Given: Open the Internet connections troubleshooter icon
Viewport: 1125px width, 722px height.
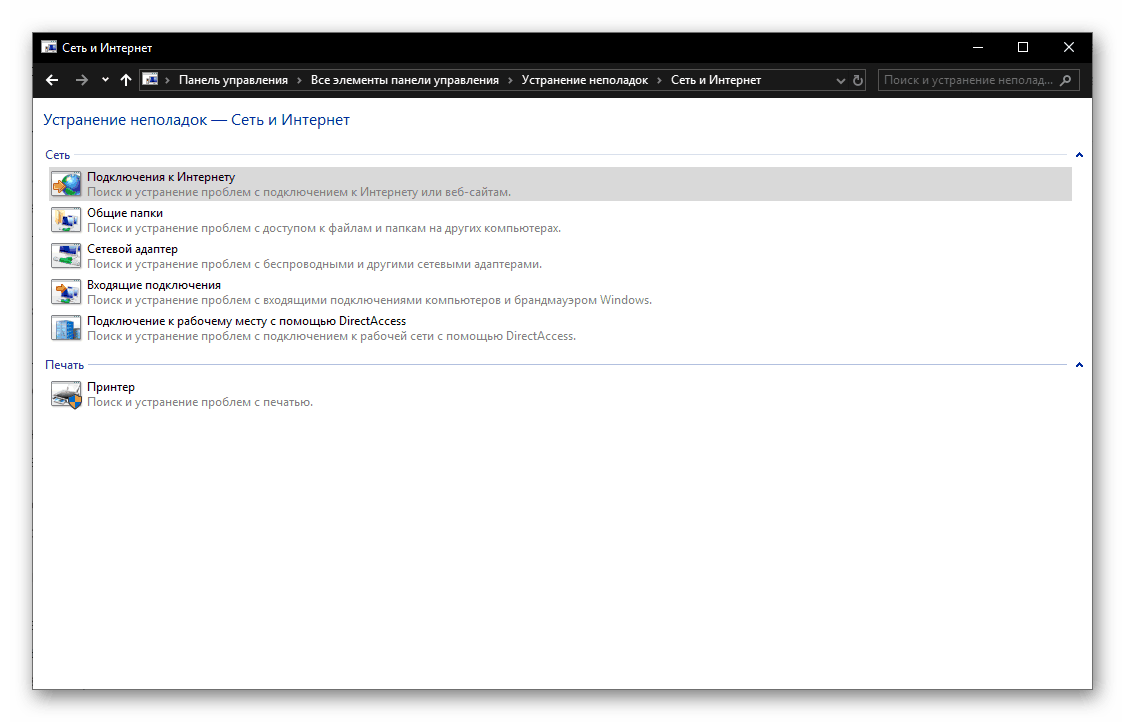Looking at the screenshot, I should [66, 184].
